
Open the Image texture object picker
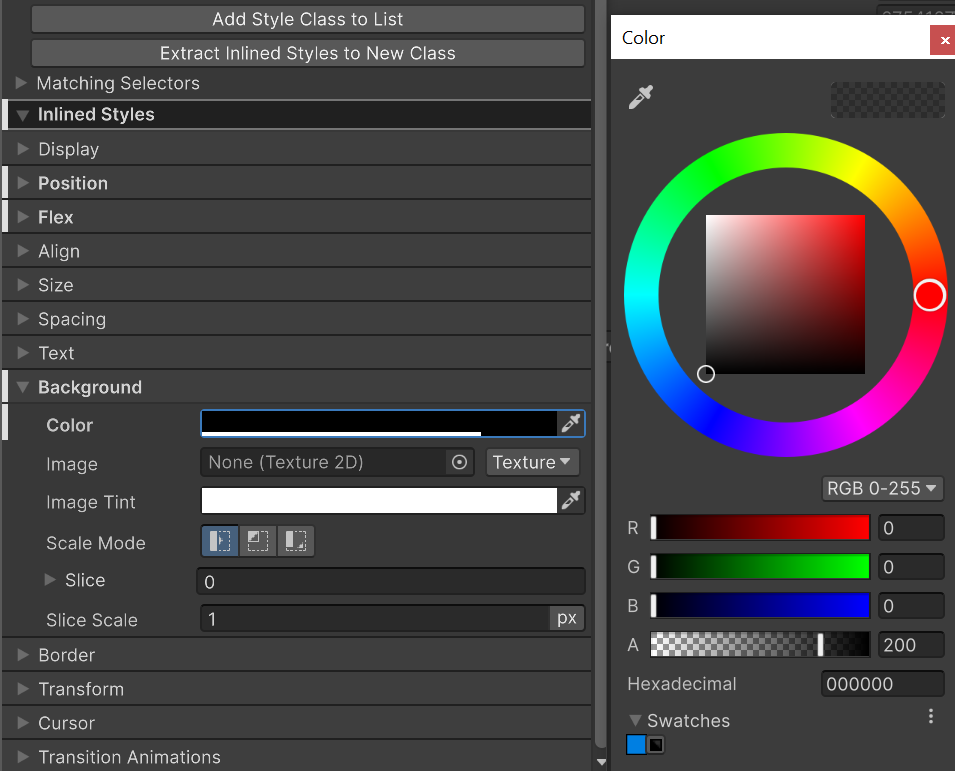click(459, 462)
